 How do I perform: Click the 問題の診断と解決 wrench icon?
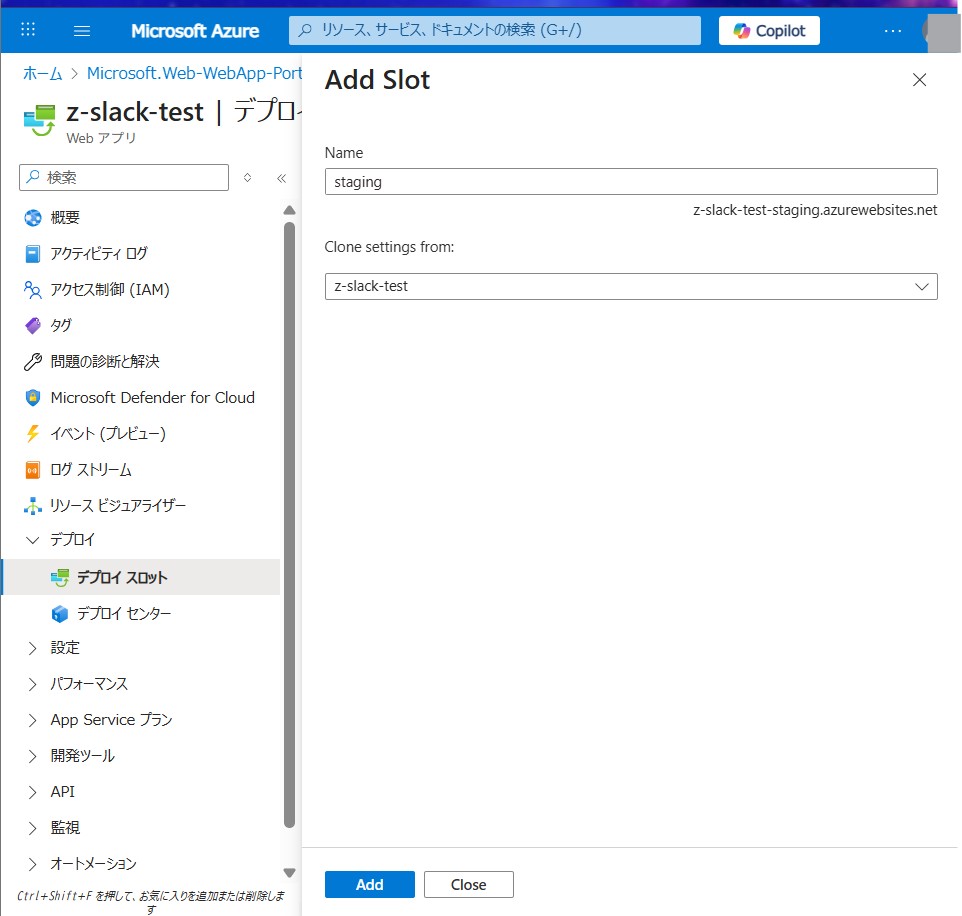tap(33, 362)
